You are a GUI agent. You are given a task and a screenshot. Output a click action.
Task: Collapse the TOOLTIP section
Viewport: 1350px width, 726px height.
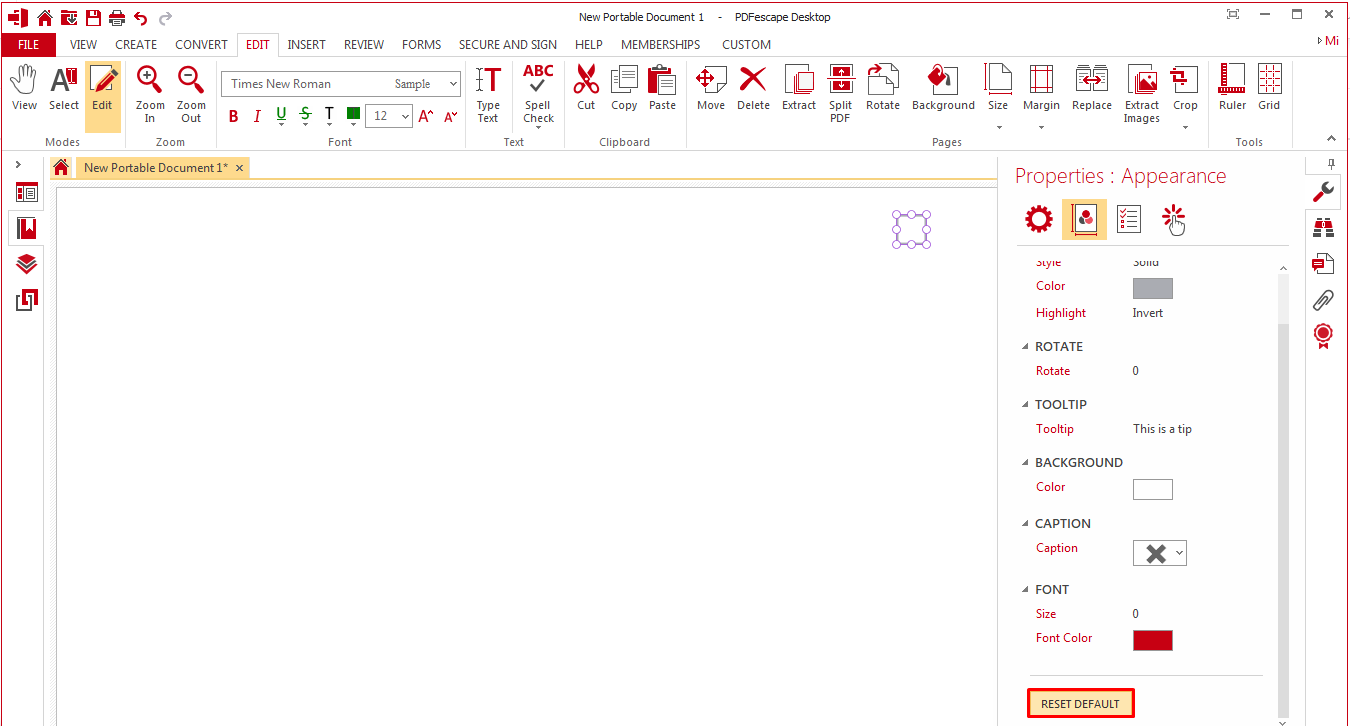point(1025,405)
